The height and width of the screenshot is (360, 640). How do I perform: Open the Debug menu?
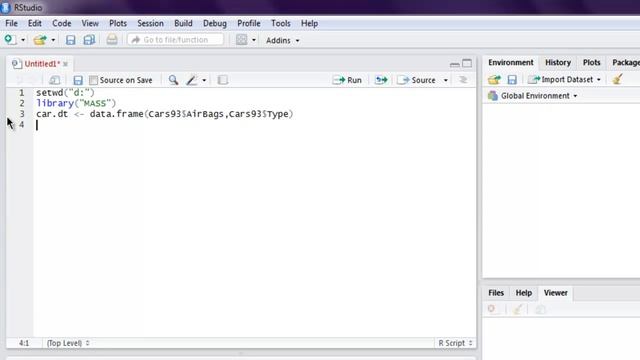coord(215,23)
